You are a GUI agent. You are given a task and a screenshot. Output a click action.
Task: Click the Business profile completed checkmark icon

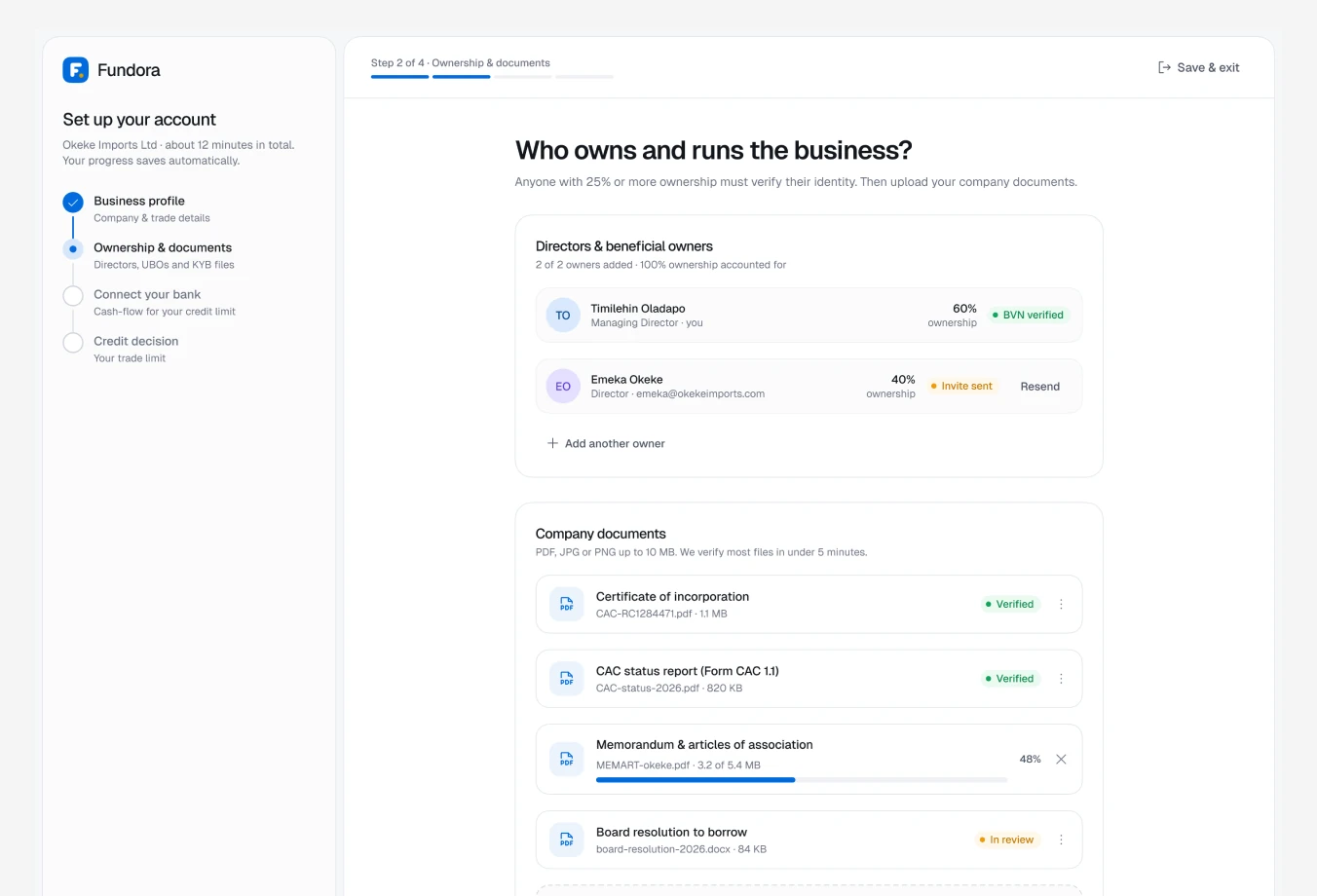(x=73, y=203)
